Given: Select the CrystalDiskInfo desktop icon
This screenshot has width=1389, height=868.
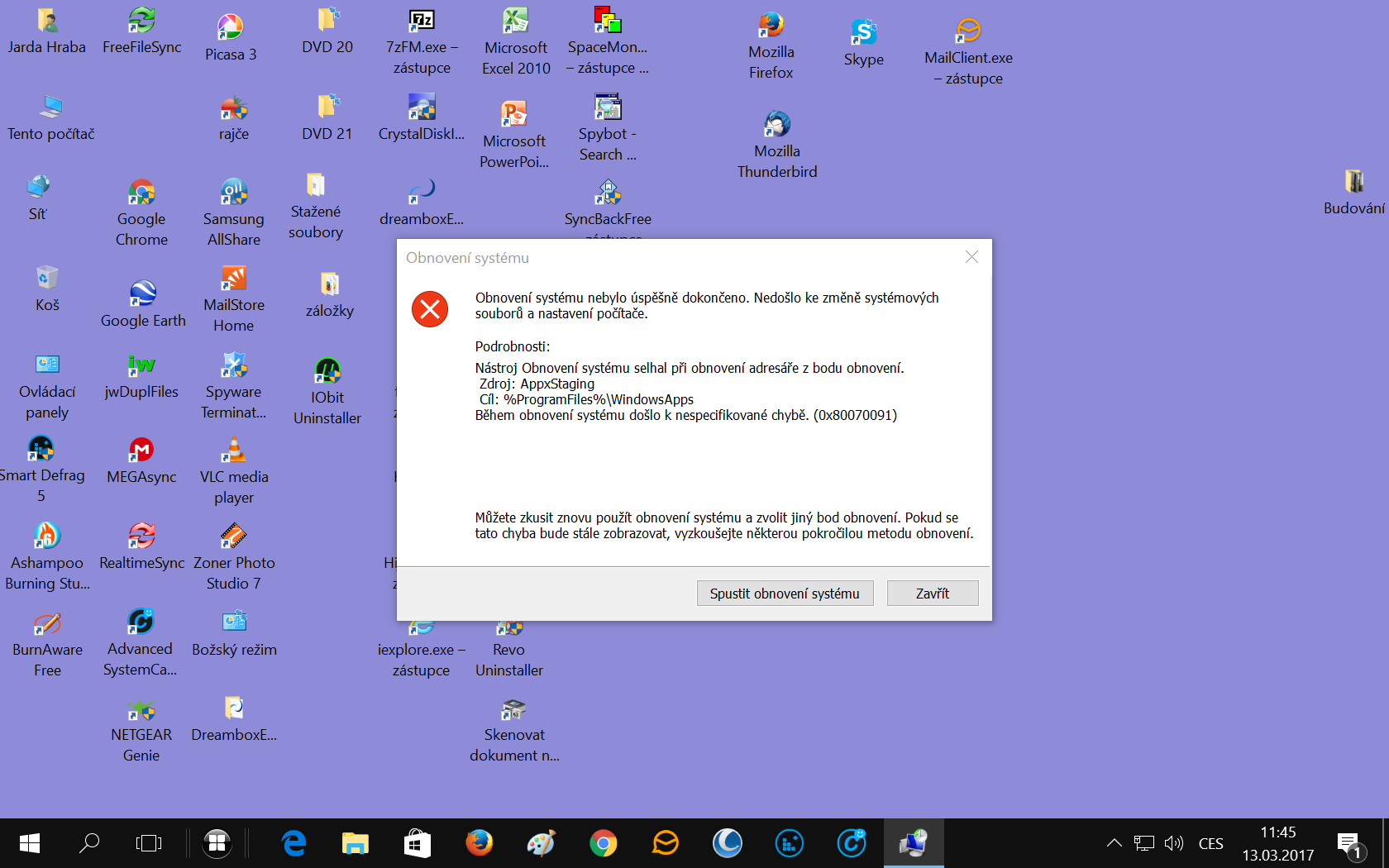Looking at the screenshot, I should click(x=422, y=117).
